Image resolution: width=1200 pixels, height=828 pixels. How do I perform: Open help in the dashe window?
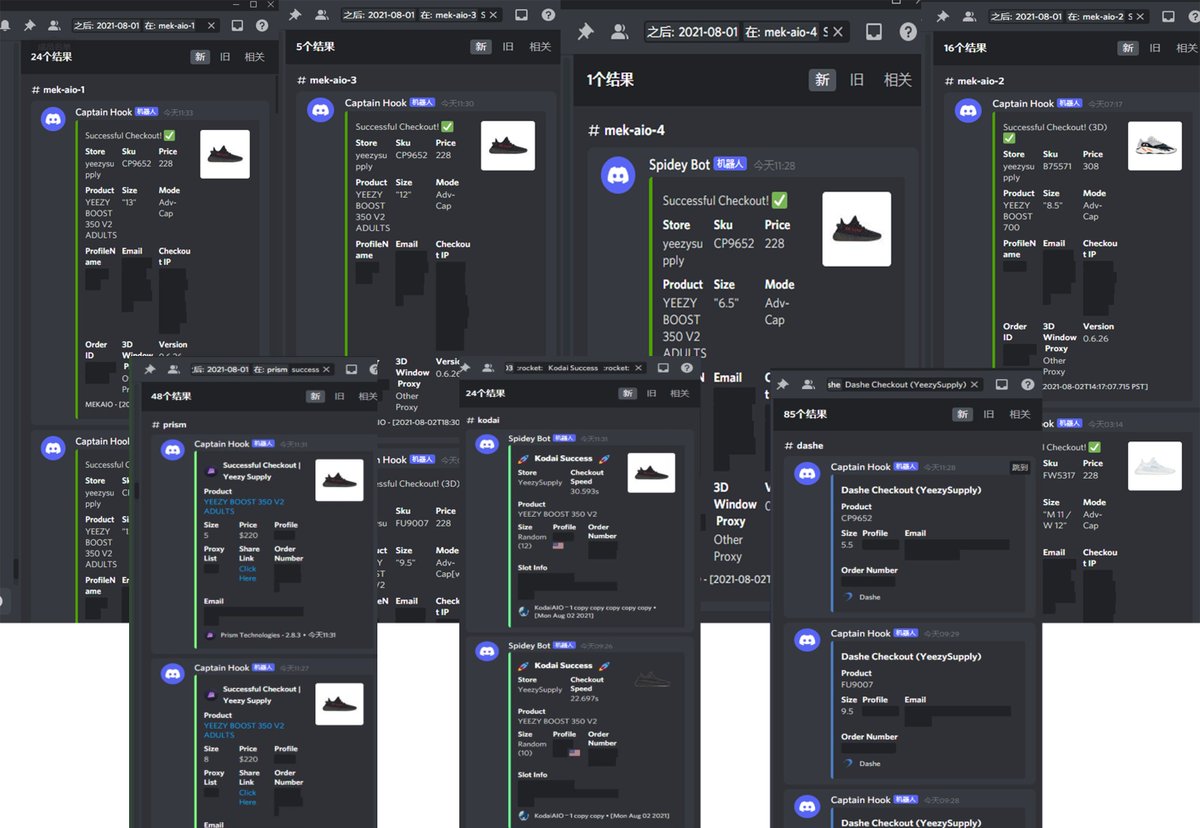(1027, 384)
